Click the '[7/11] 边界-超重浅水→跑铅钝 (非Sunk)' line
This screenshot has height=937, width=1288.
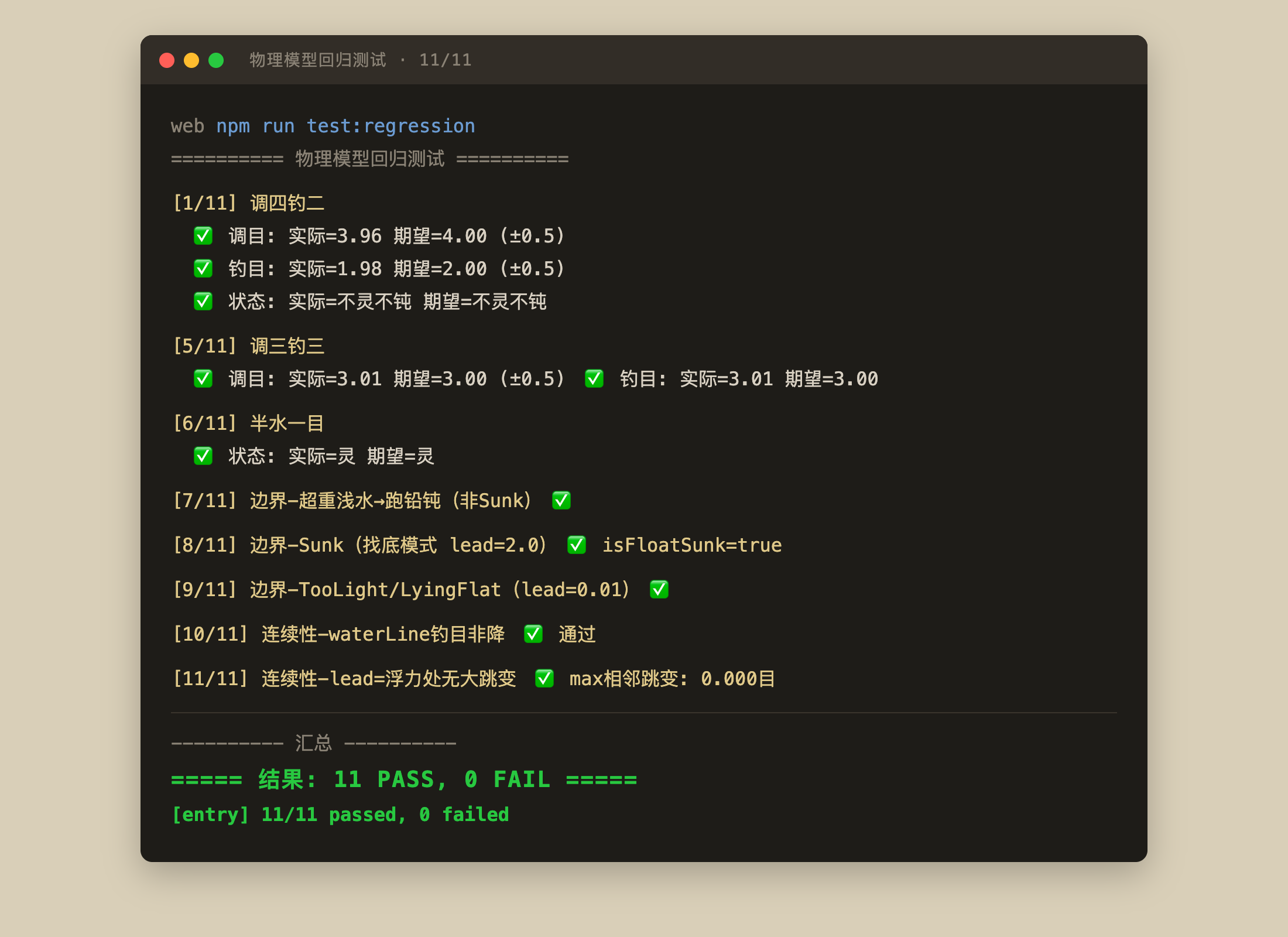(352, 501)
